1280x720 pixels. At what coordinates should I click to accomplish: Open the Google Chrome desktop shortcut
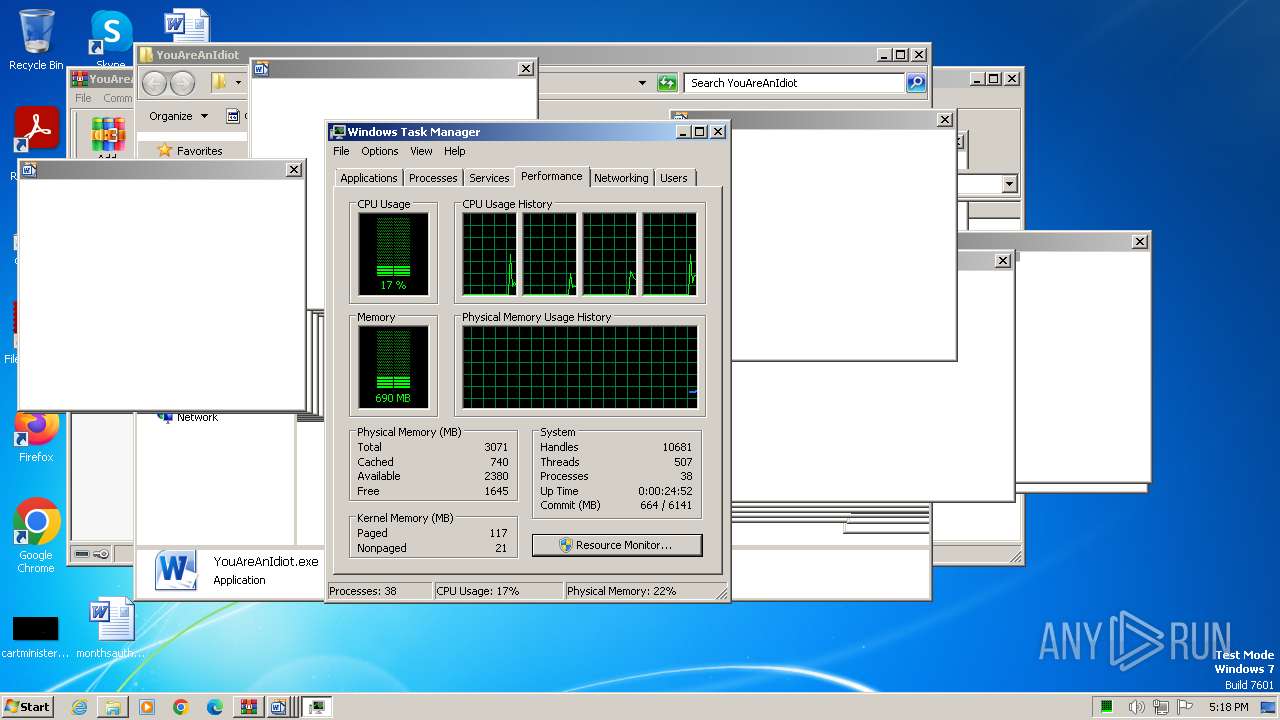click(36, 535)
